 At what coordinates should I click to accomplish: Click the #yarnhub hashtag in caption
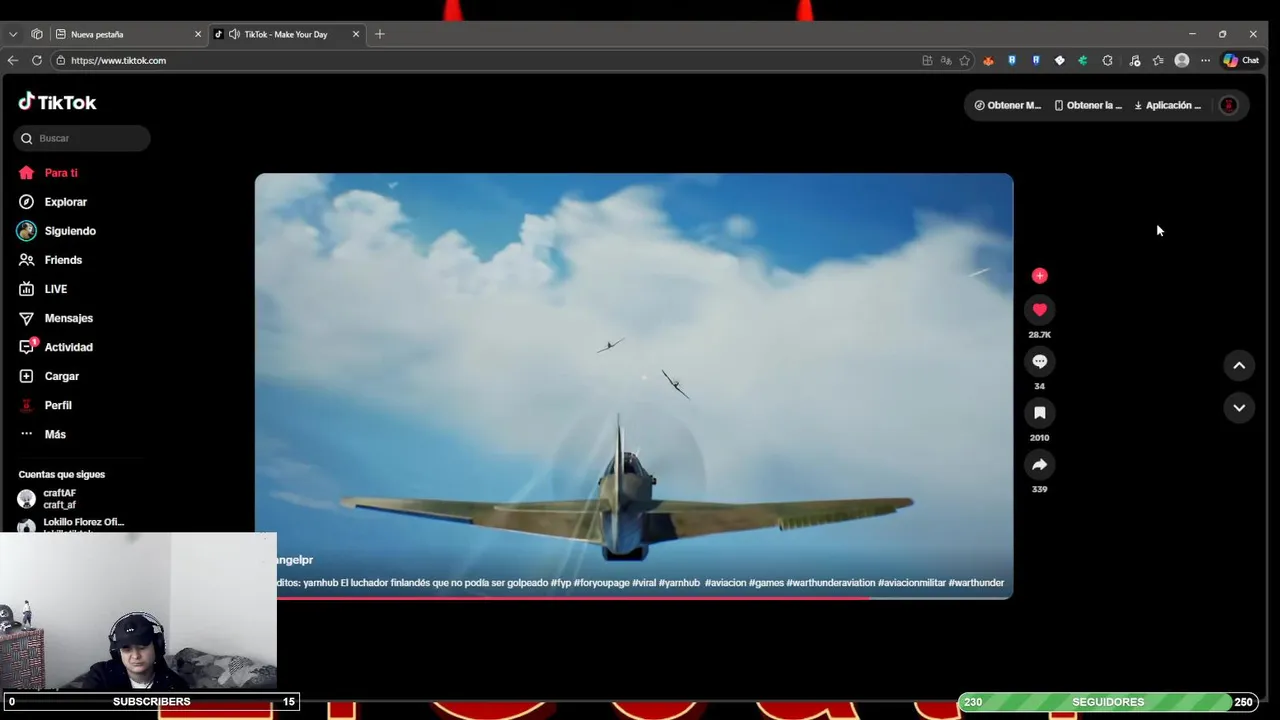679,583
